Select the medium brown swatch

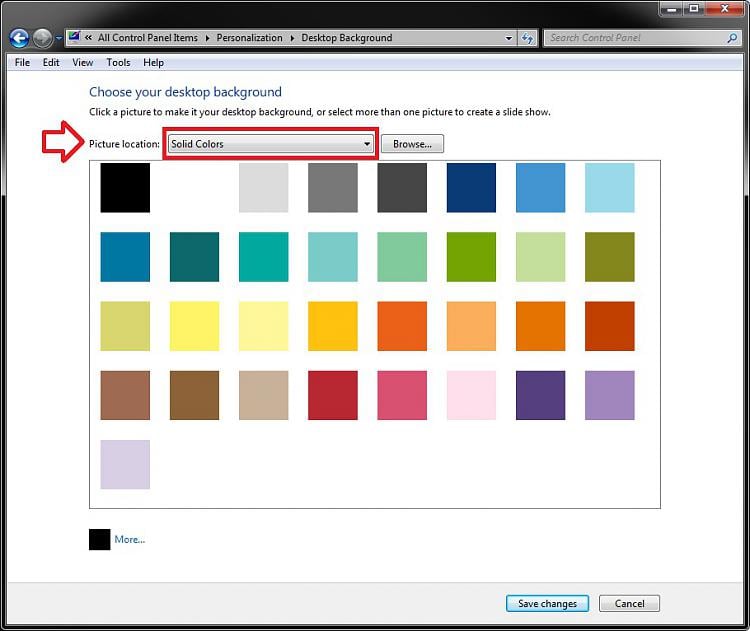(x=194, y=395)
